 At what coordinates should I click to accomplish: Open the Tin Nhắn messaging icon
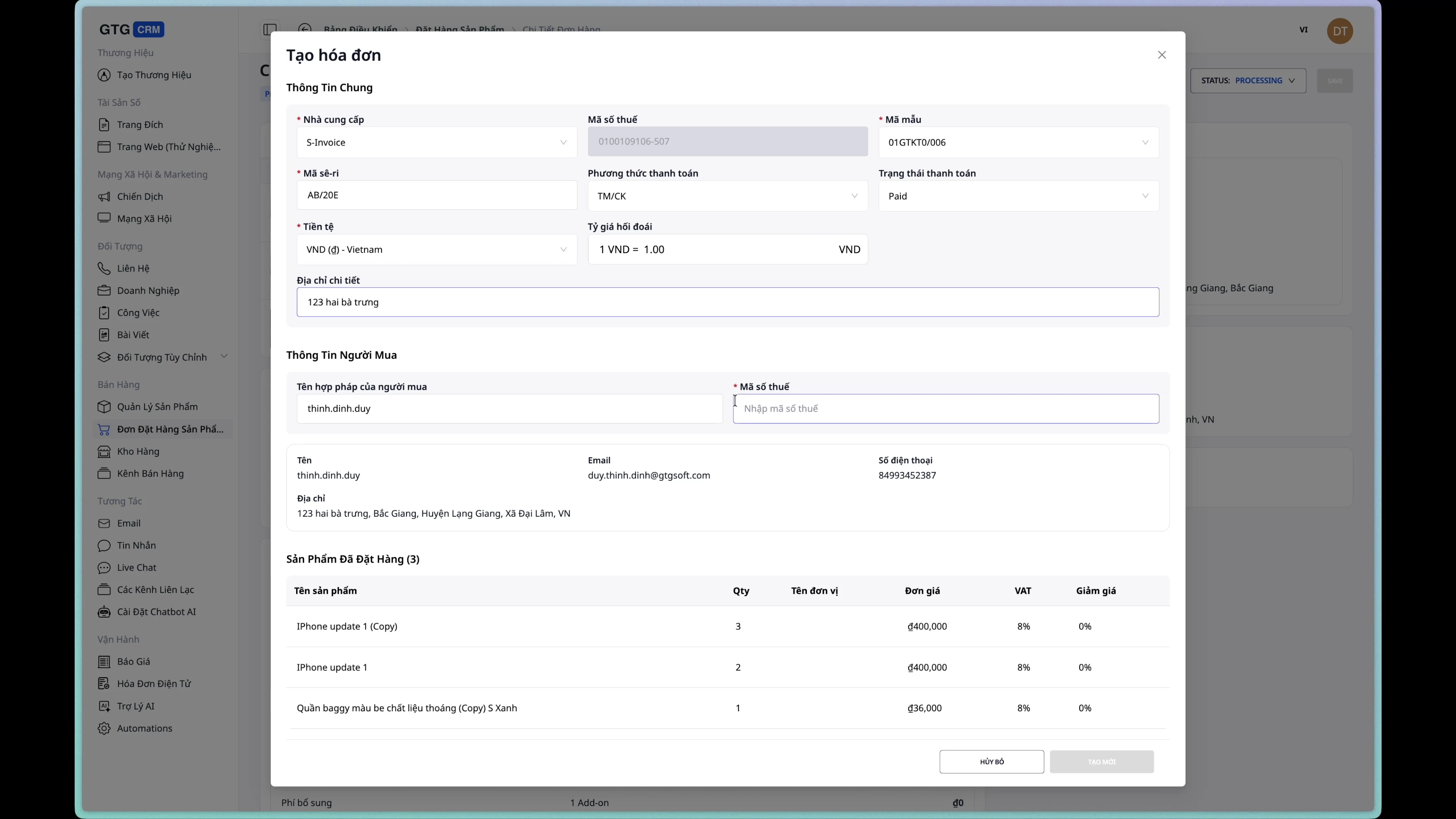point(104,546)
